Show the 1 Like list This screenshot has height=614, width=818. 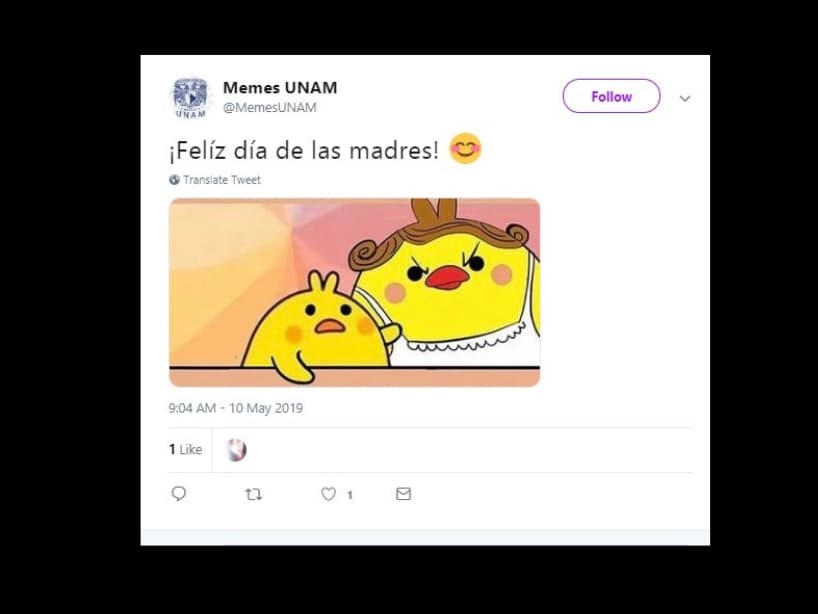pyautogui.click(x=185, y=450)
